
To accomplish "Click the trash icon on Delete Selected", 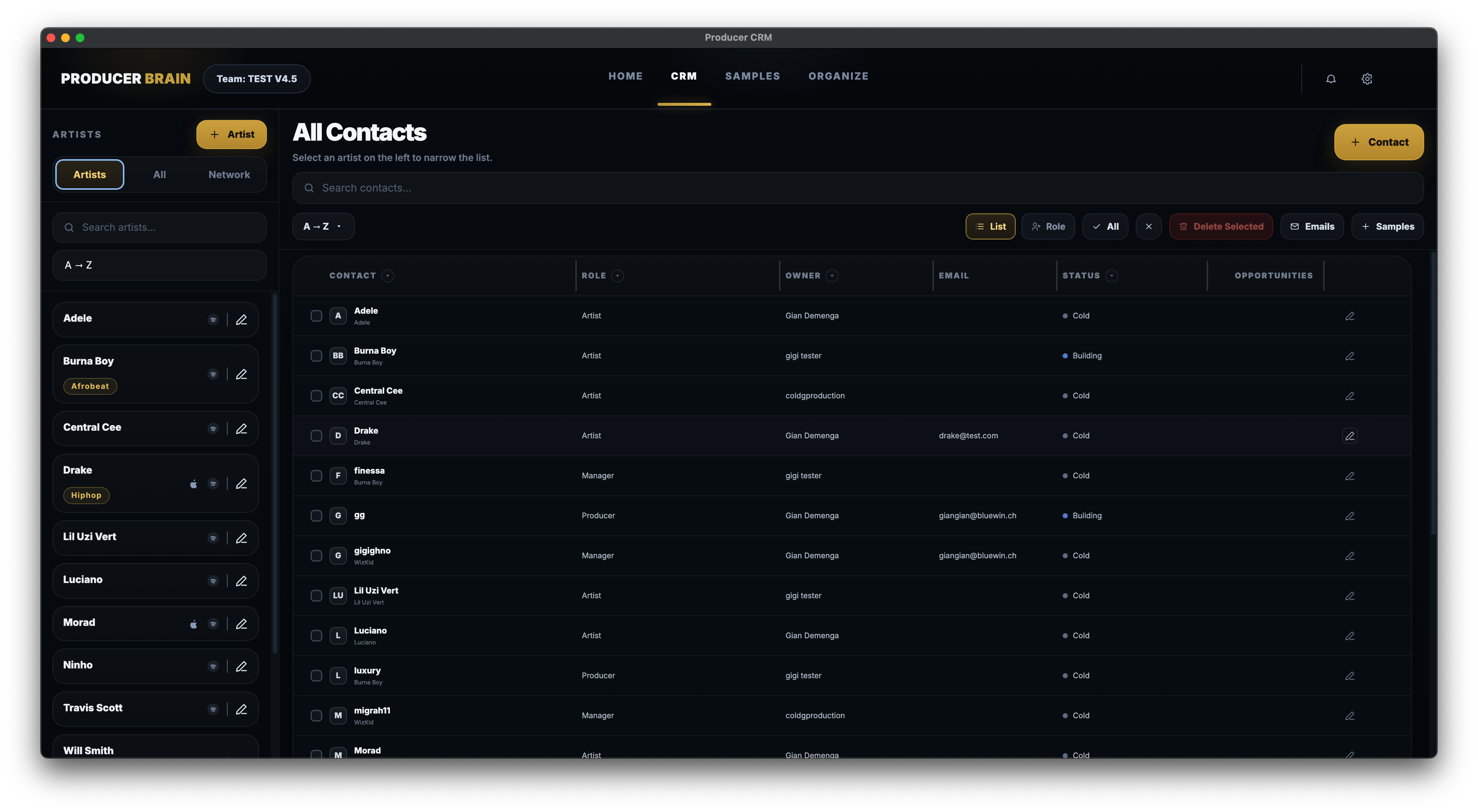I will tap(1184, 226).
